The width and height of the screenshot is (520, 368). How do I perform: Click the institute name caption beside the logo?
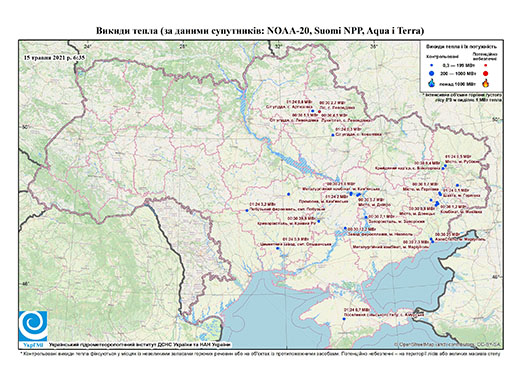[x=140, y=345]
